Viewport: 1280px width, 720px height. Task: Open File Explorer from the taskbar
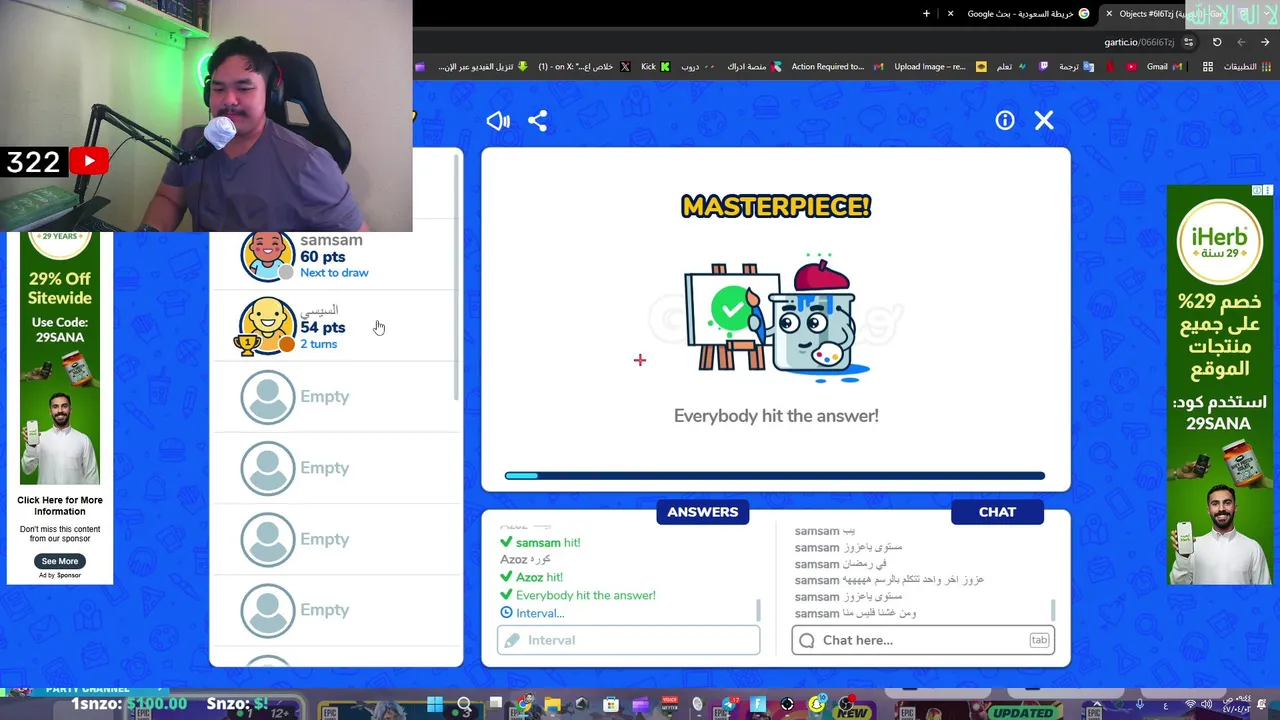coord(553,705)
